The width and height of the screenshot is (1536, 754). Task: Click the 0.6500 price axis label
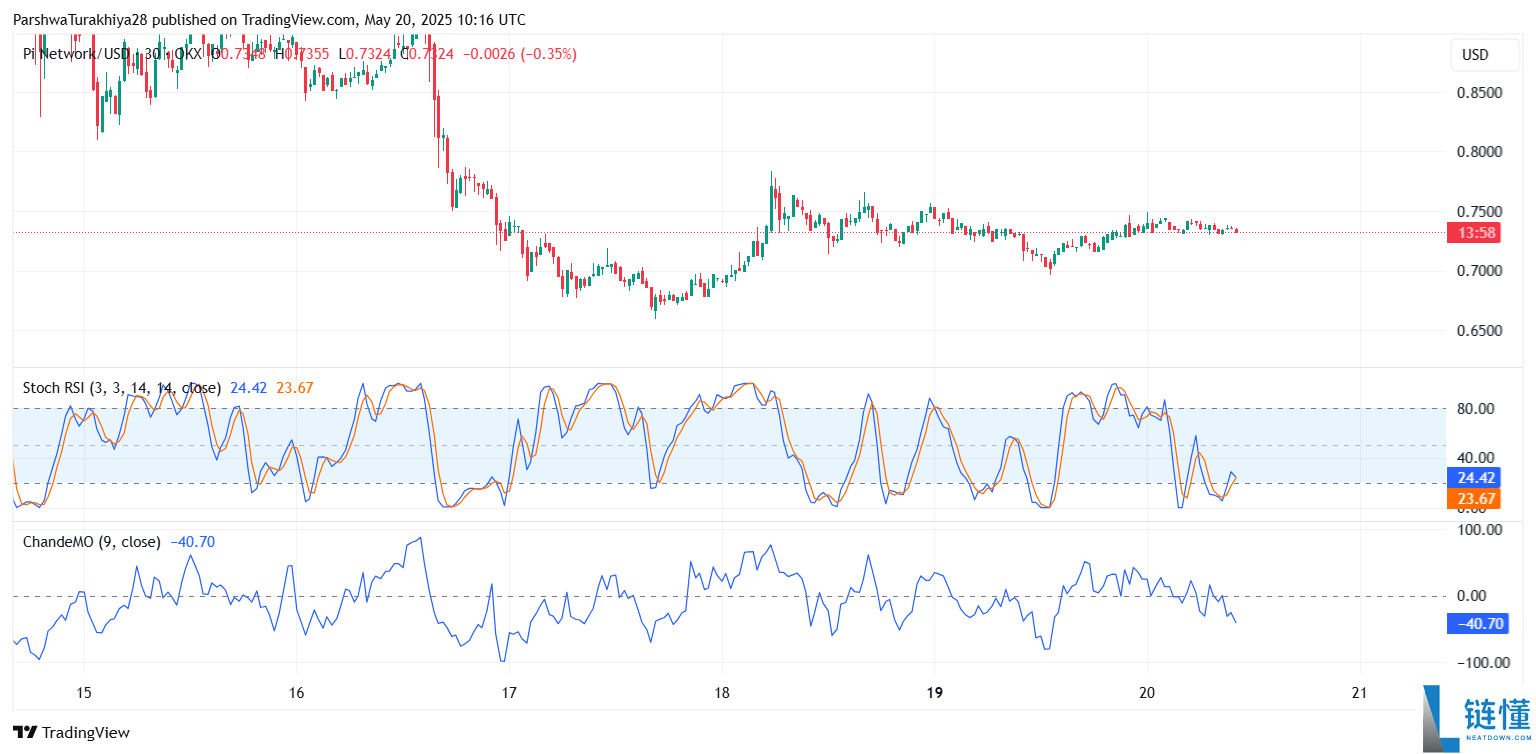1476,331
